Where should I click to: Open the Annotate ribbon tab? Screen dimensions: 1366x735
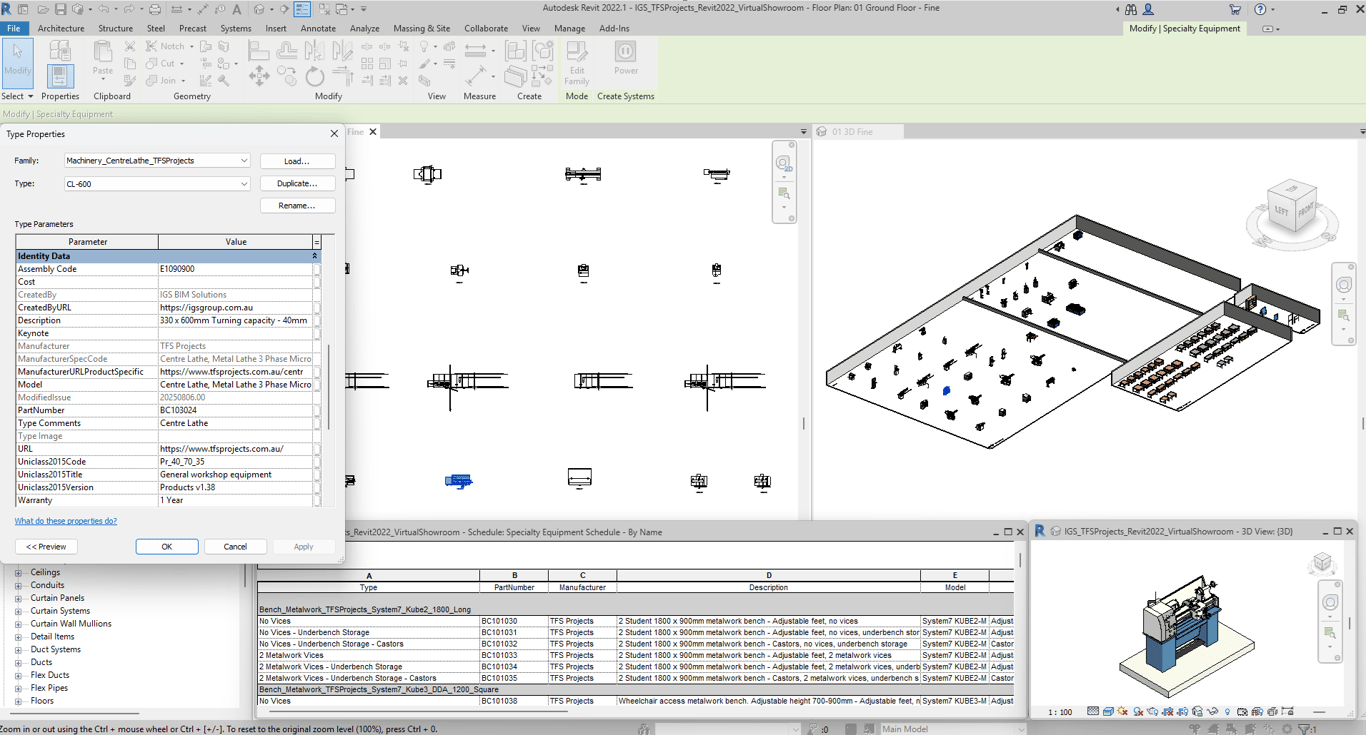tap(318, 28)
